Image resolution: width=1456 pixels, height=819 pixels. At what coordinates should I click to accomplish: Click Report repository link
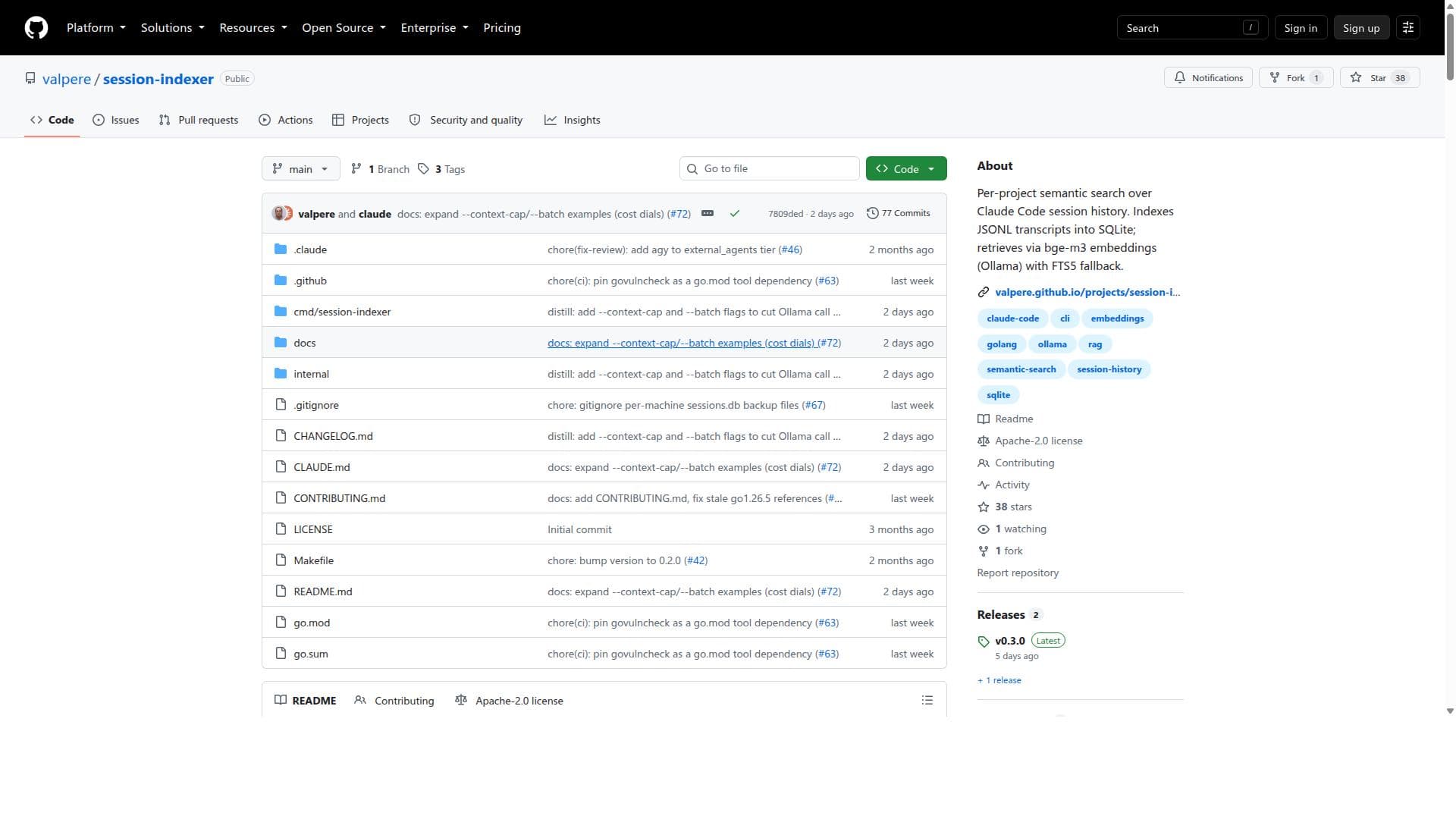coord(1018,573)
